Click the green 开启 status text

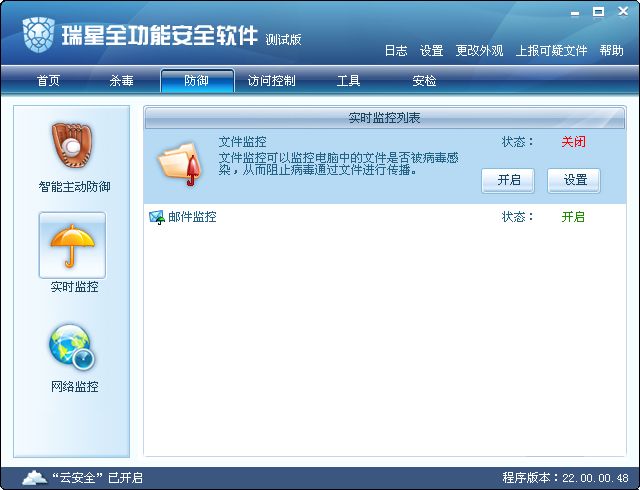[x=573, y=217]
